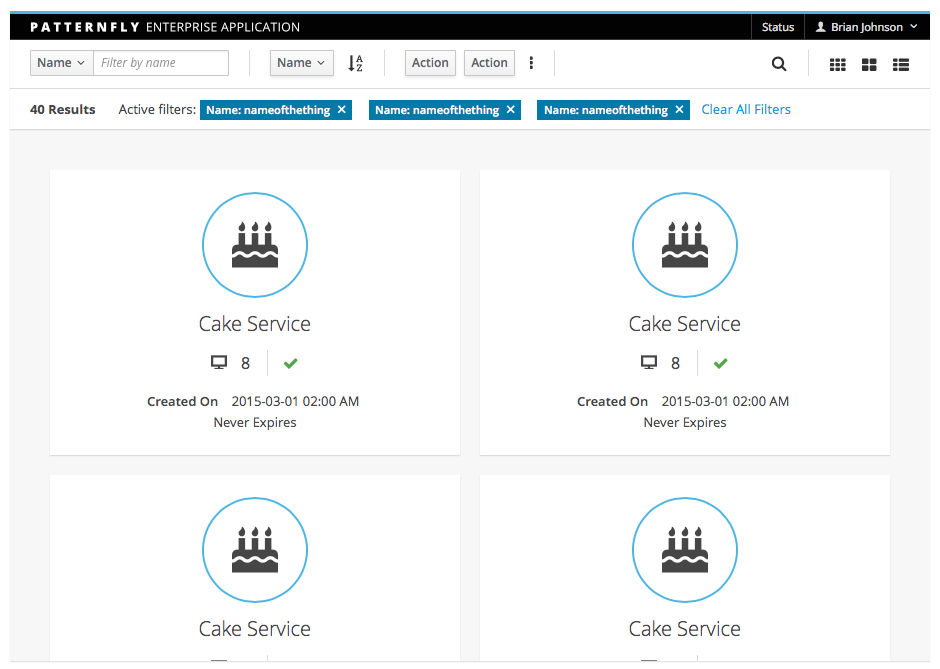Viewport: 940px width, 669px height.
Task: Open the kebab more-actions menu
Action: tap(531, 63)
